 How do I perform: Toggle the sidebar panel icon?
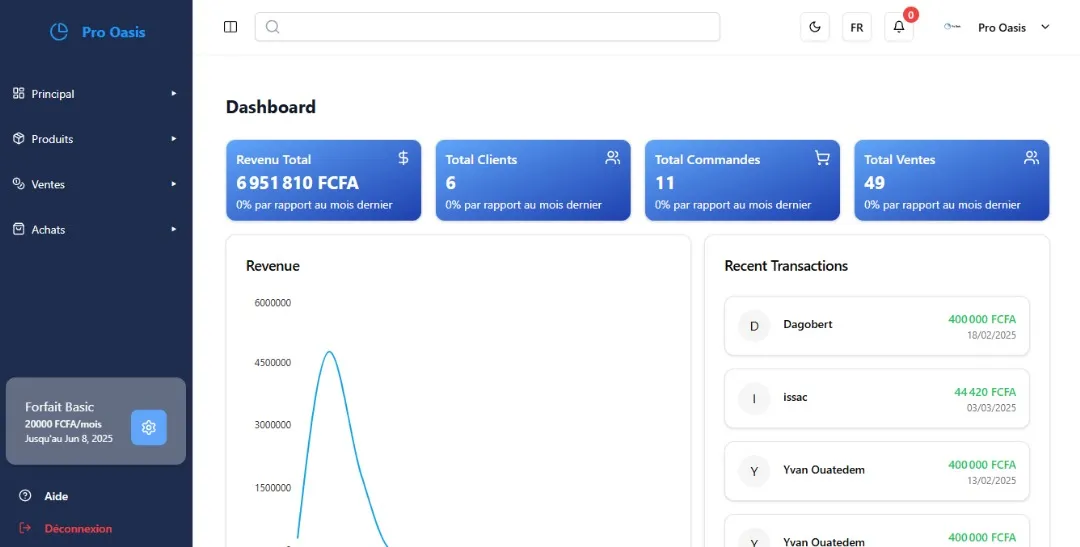click(231, 27)
